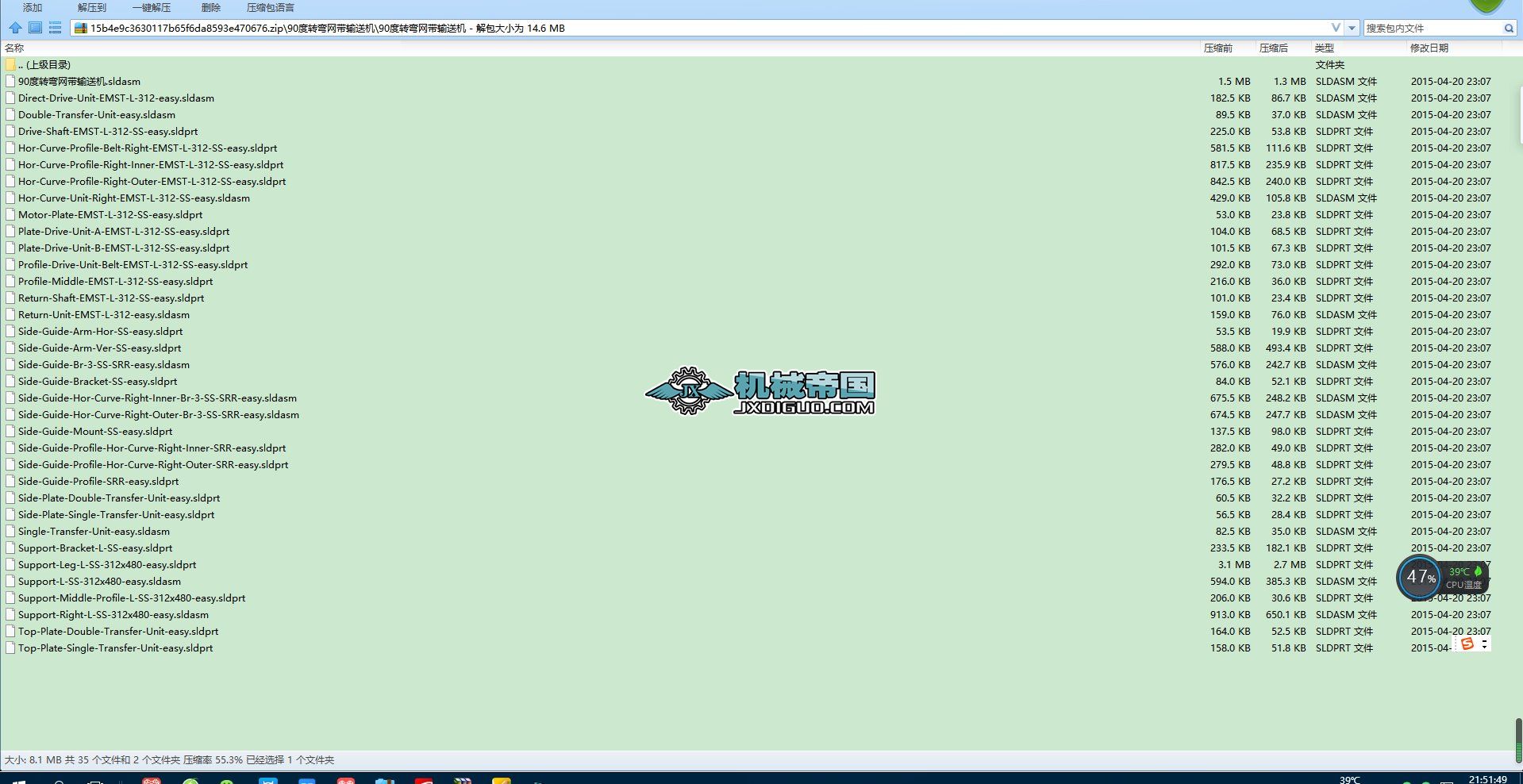Click the file icon of Motor-Plate-EMST-L-312-SS-easy.sldprt
Viewport: 1523px width, 784px height.
pos(10,215)
